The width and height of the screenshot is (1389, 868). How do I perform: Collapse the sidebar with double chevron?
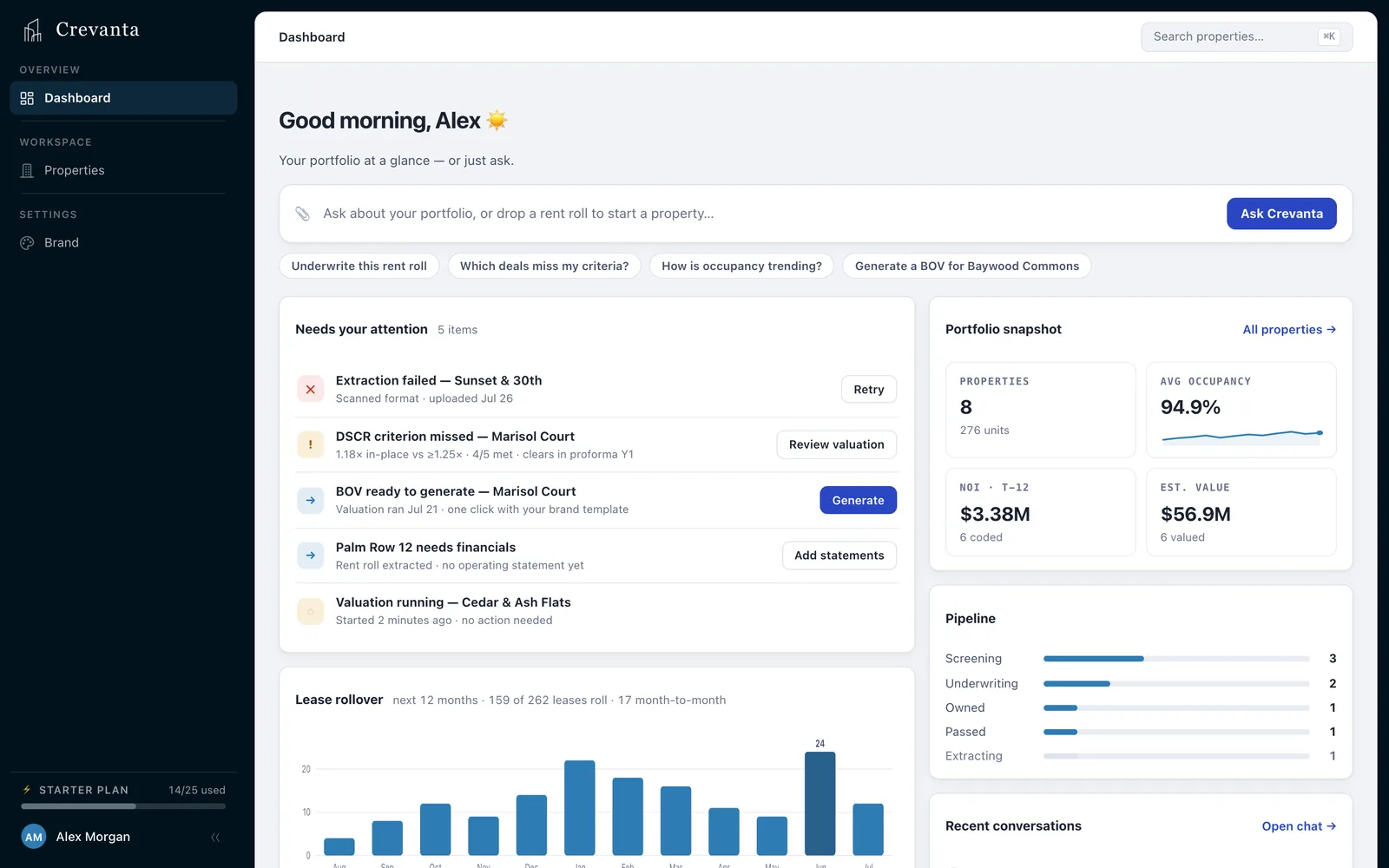click(215, 837)
